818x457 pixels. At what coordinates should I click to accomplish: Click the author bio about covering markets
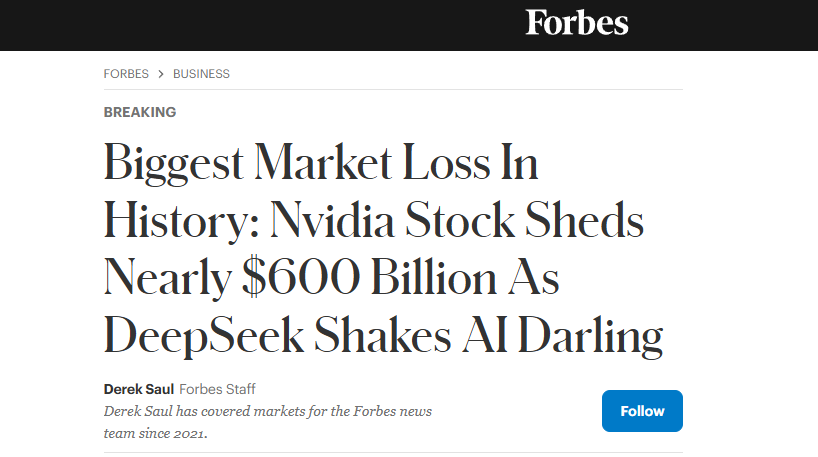(x=270, y=411)
